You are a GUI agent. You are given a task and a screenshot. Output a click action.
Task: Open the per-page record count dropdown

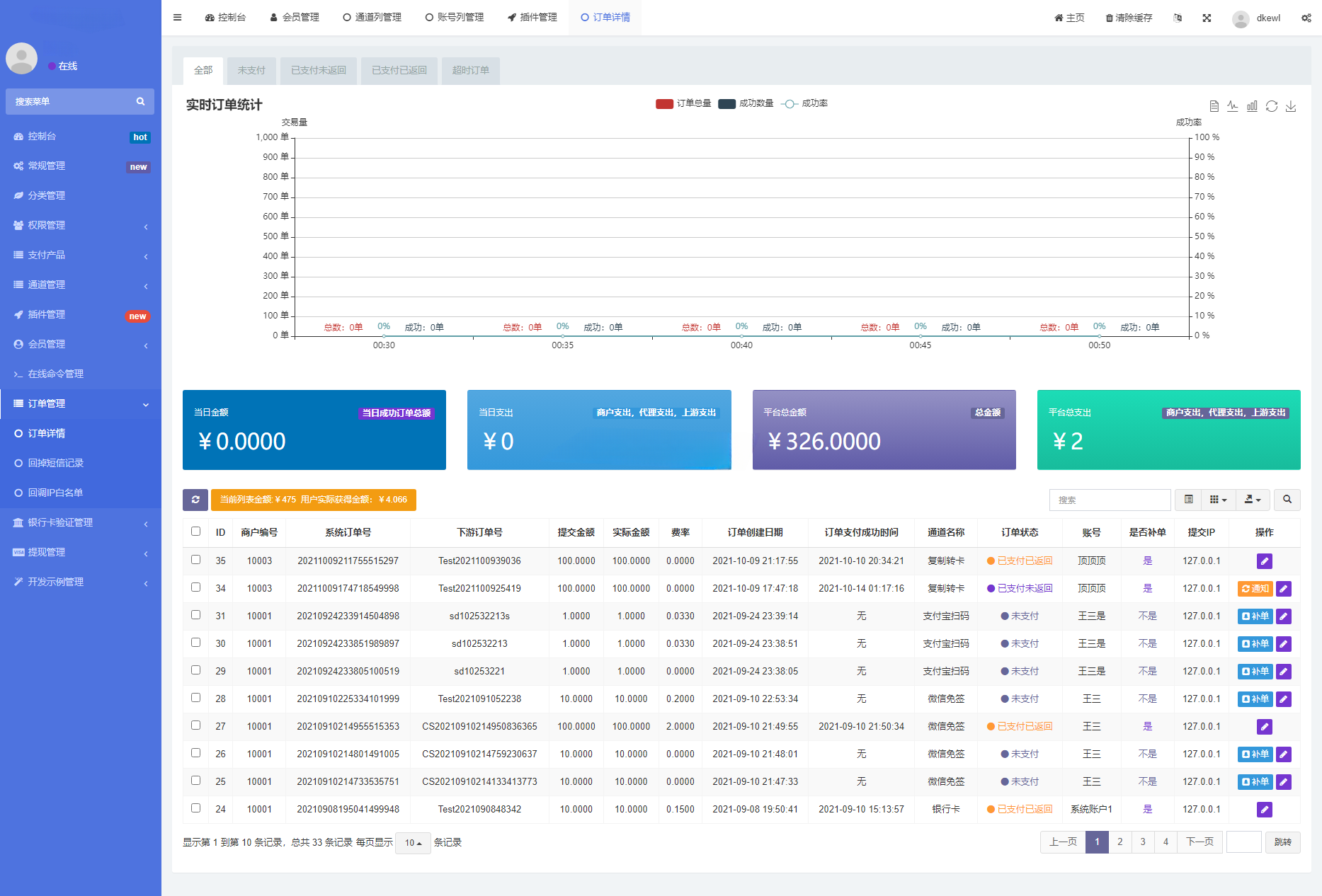click(x=413, y=843)
